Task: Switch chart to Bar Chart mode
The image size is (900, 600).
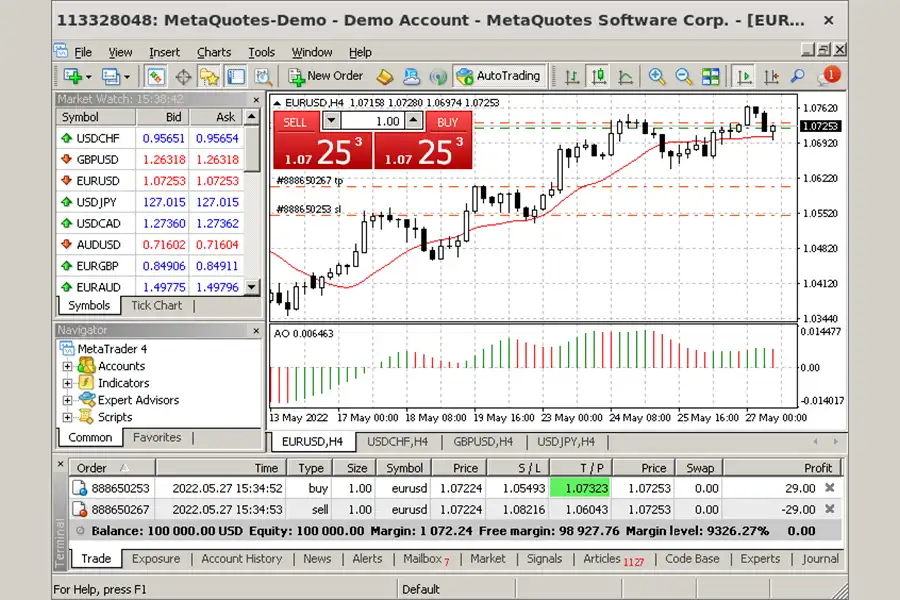Action: 572,76
